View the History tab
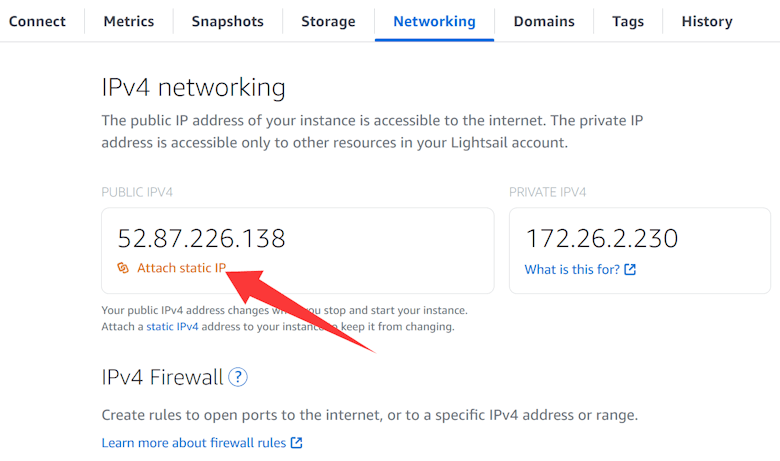The image size is (780, 461). (x=706, y=21)
